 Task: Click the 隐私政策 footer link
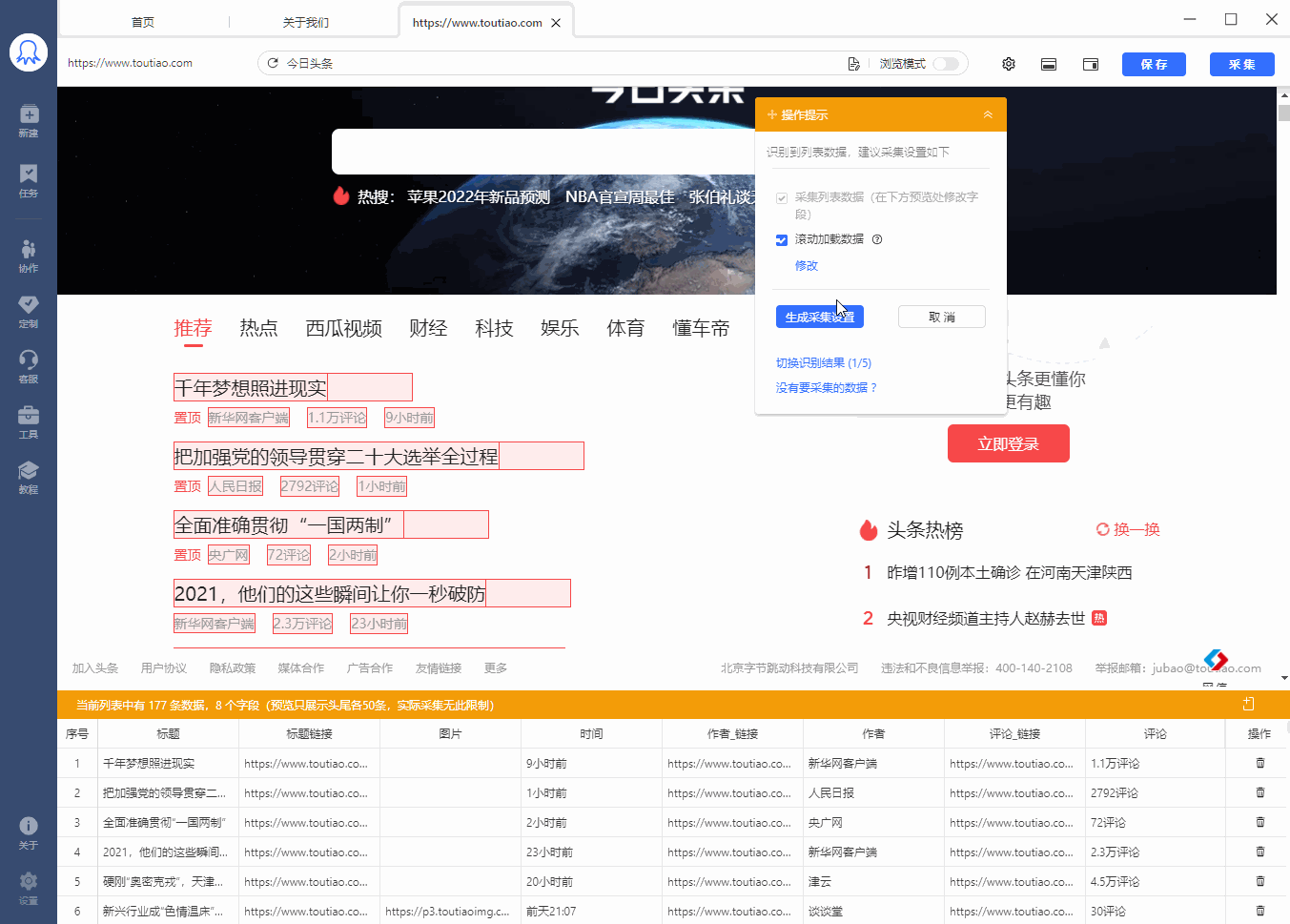233,668
